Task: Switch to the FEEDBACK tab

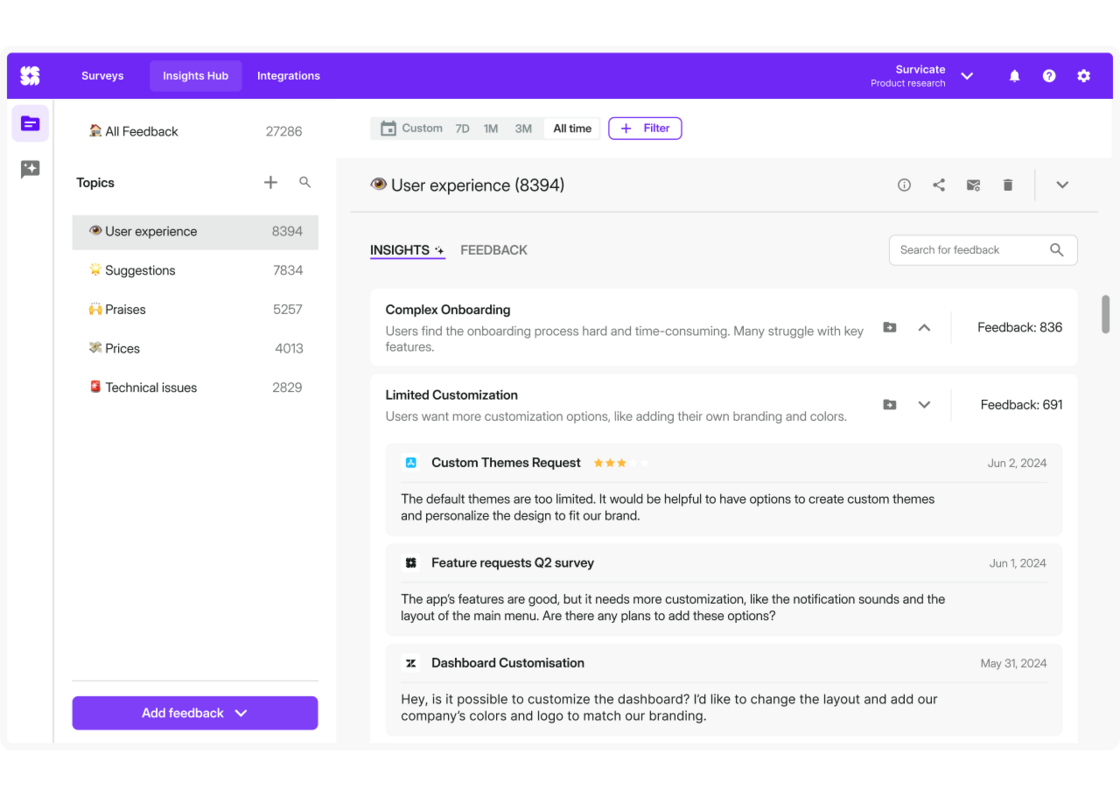Action: point(493,250)
